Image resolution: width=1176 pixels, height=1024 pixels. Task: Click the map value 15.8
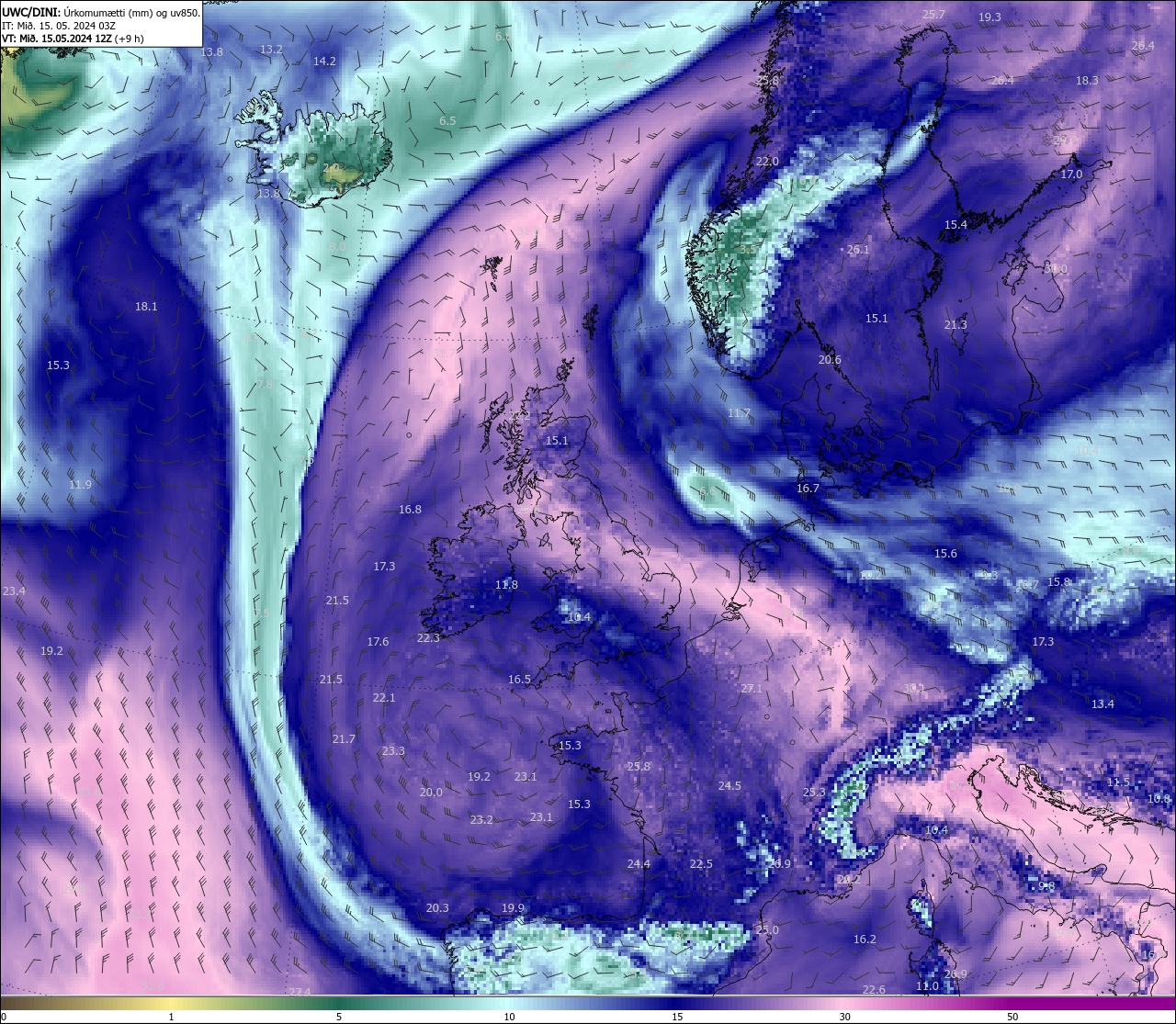[1059, 582]
